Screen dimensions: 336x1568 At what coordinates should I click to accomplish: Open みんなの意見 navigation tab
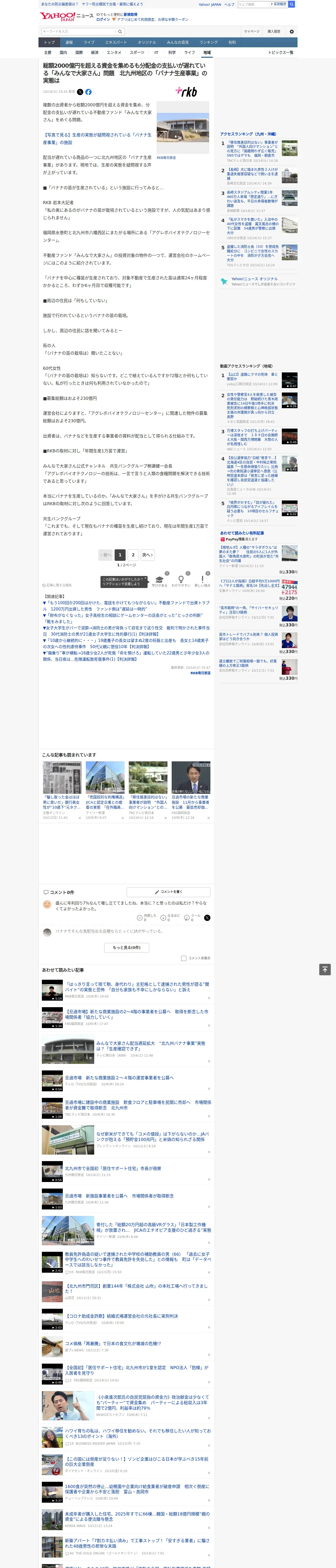pyautogui.click(x=177, y=42)
